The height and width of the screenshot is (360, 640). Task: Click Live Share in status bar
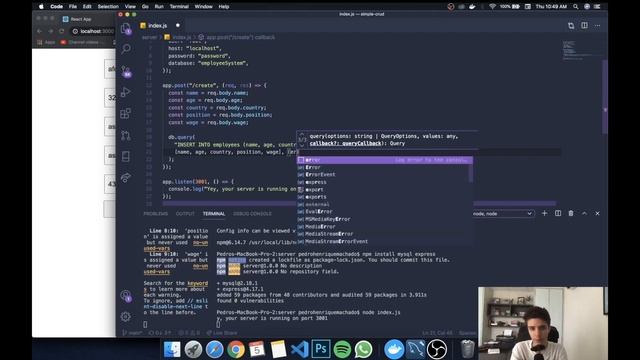pos(222,333)
